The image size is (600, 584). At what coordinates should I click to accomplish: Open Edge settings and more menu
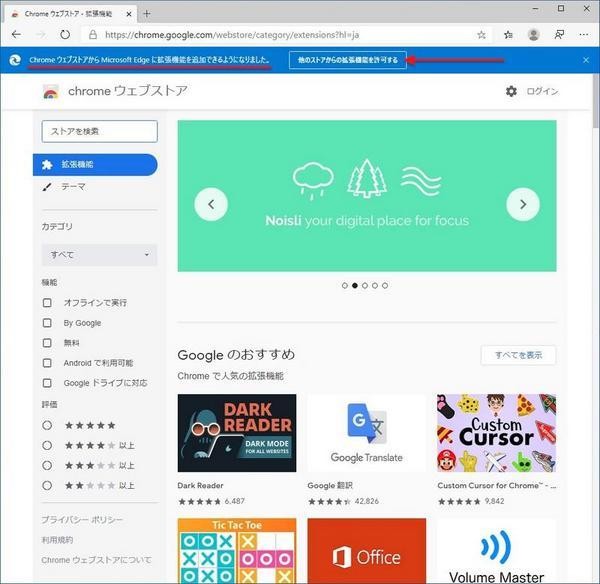click(x=584, y=35)
